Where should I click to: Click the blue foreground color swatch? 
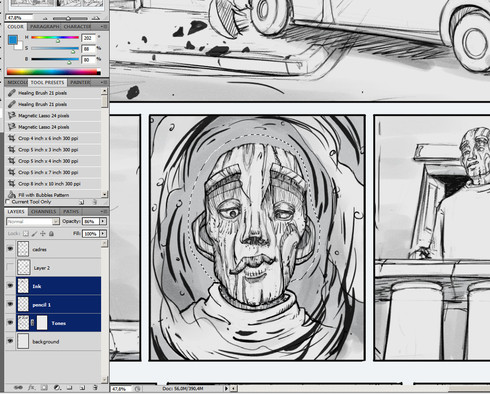pos(13,40)
